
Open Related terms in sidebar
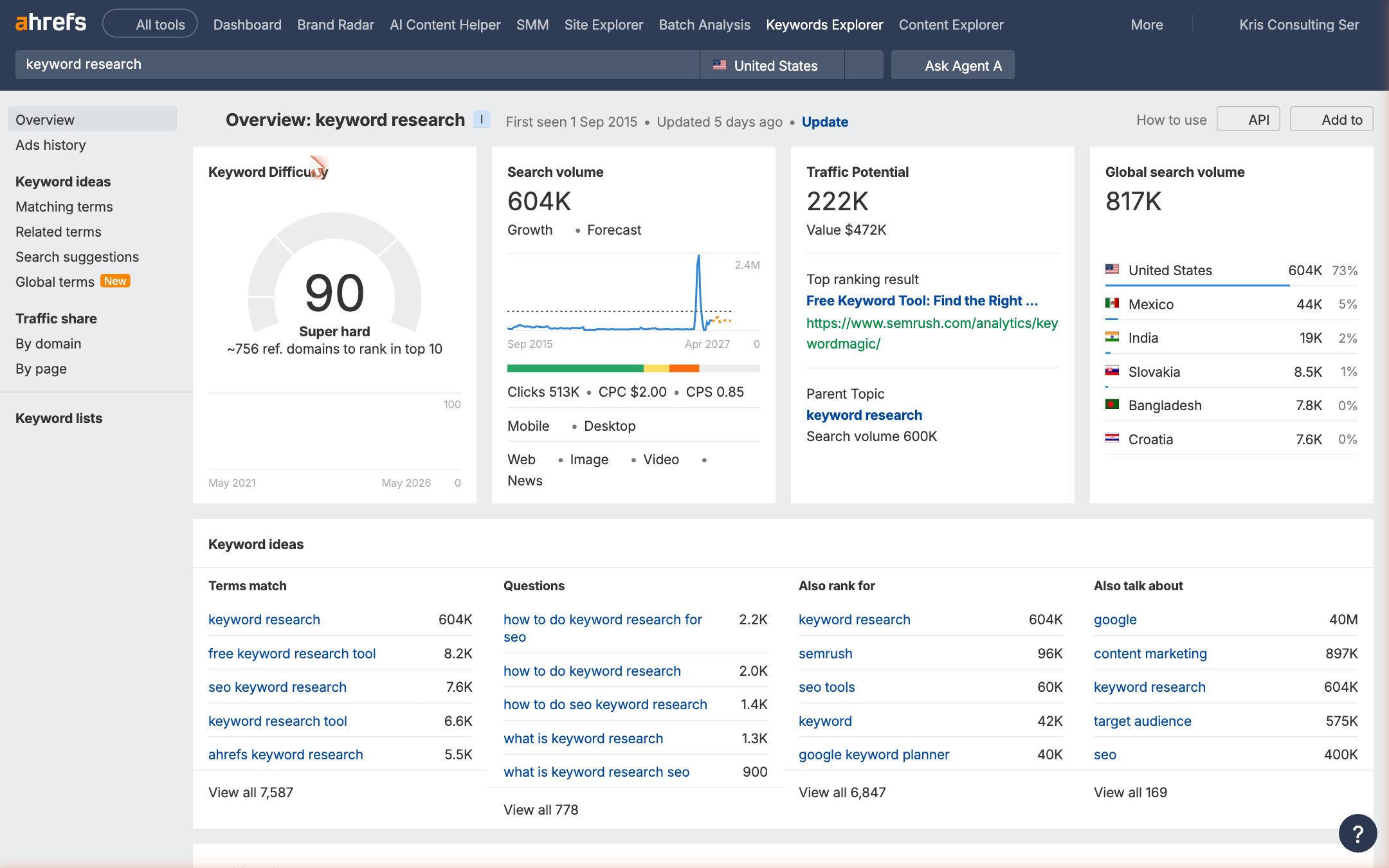pos(59,231)
